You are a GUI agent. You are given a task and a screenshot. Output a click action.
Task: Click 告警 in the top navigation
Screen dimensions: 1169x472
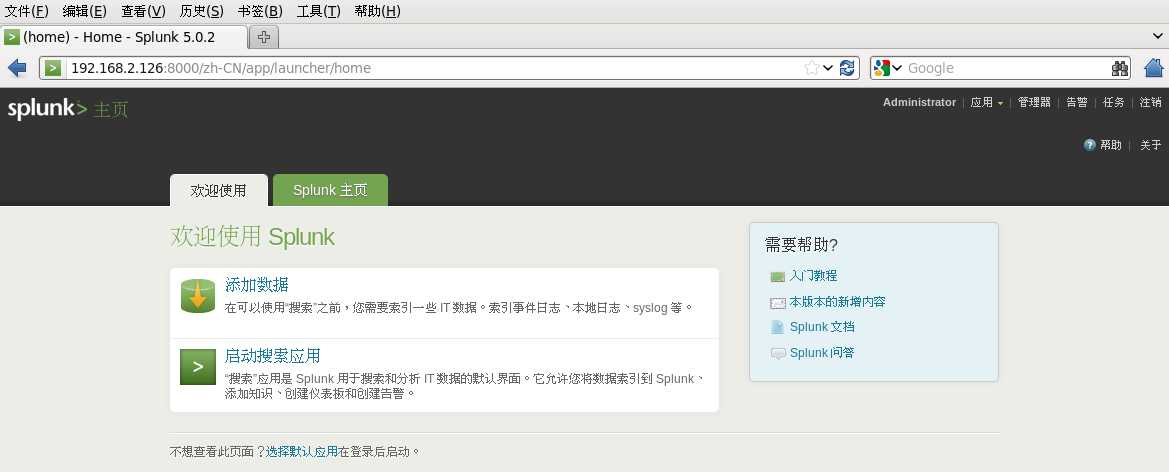point(1077,103)
